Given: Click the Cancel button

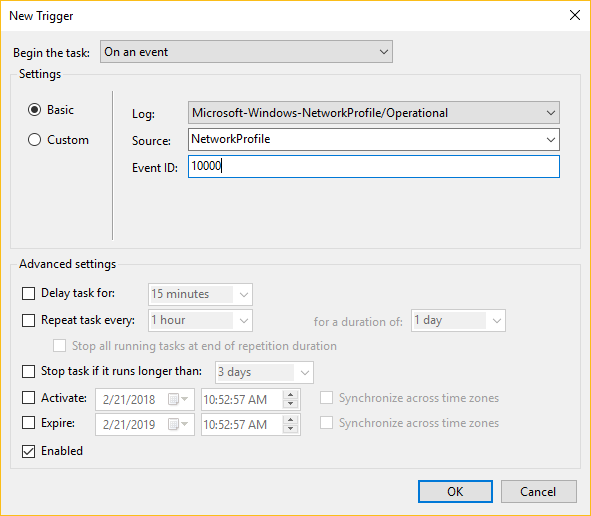Looking at the screenshot, I should (538, 492).
